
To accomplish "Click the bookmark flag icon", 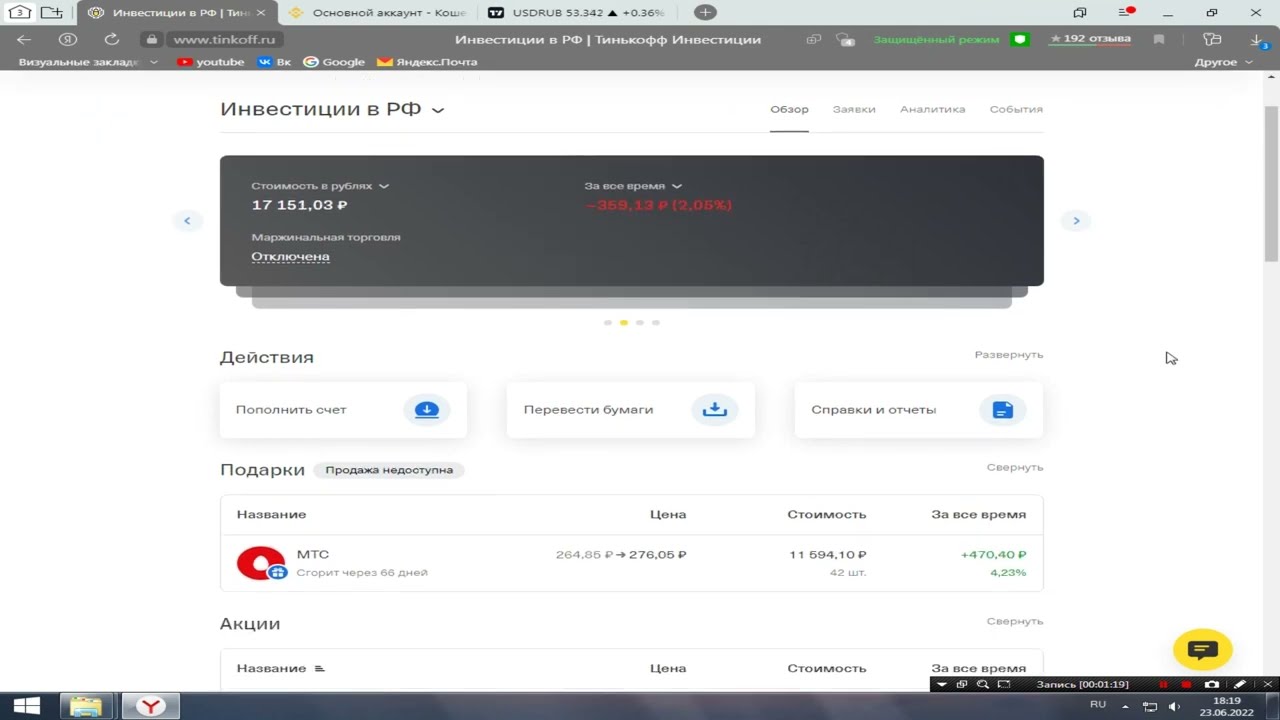I will pyautogui.click(x=1159, y=39).
